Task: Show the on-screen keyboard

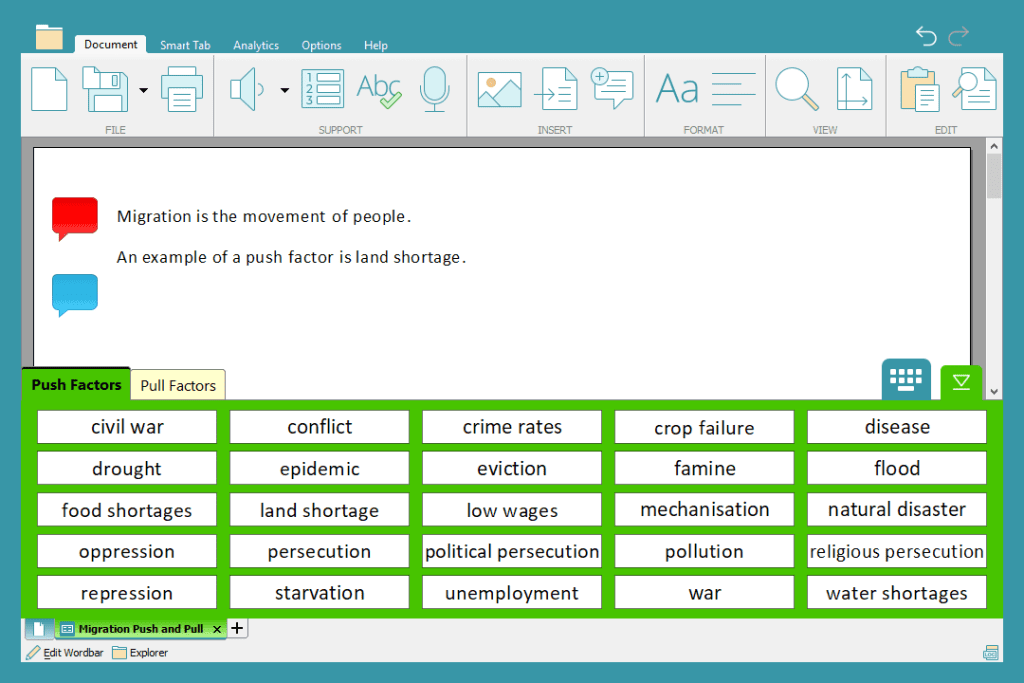Action: click(x=906, y=379)
